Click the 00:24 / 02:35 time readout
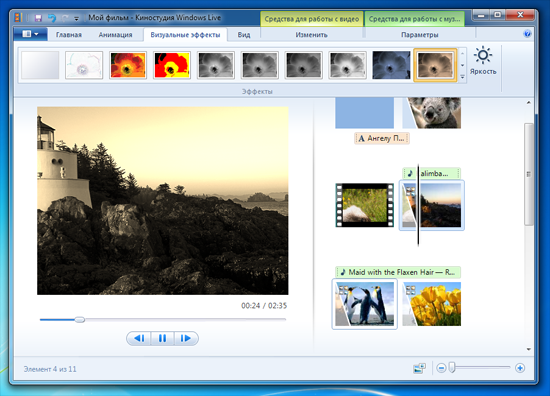 [x=264, y=306]
